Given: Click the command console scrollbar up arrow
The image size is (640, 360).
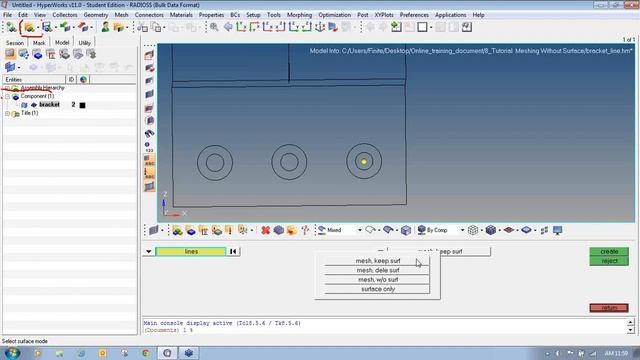Looking at the screenshot, I should (x=631, y=322).
